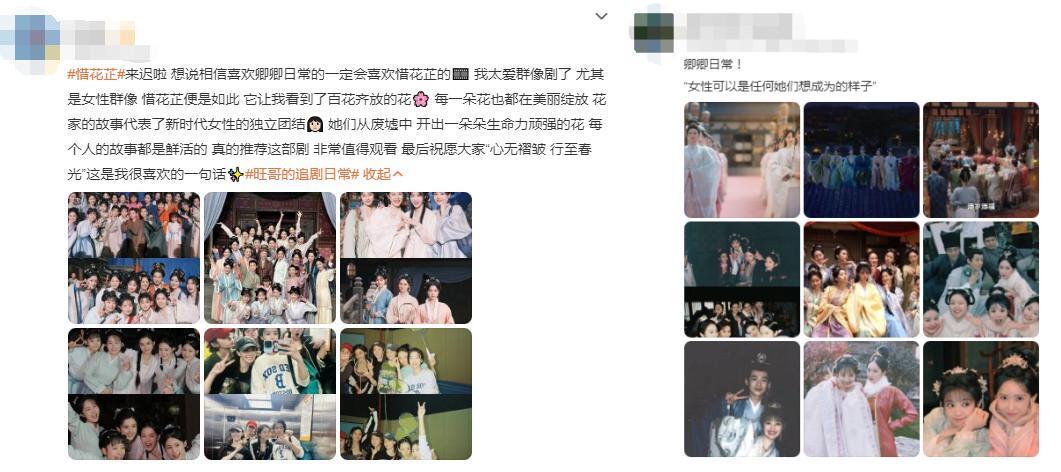Open the right post author's blurred avatar
This screenshot has height=472, width=1061.
(654, 32)
